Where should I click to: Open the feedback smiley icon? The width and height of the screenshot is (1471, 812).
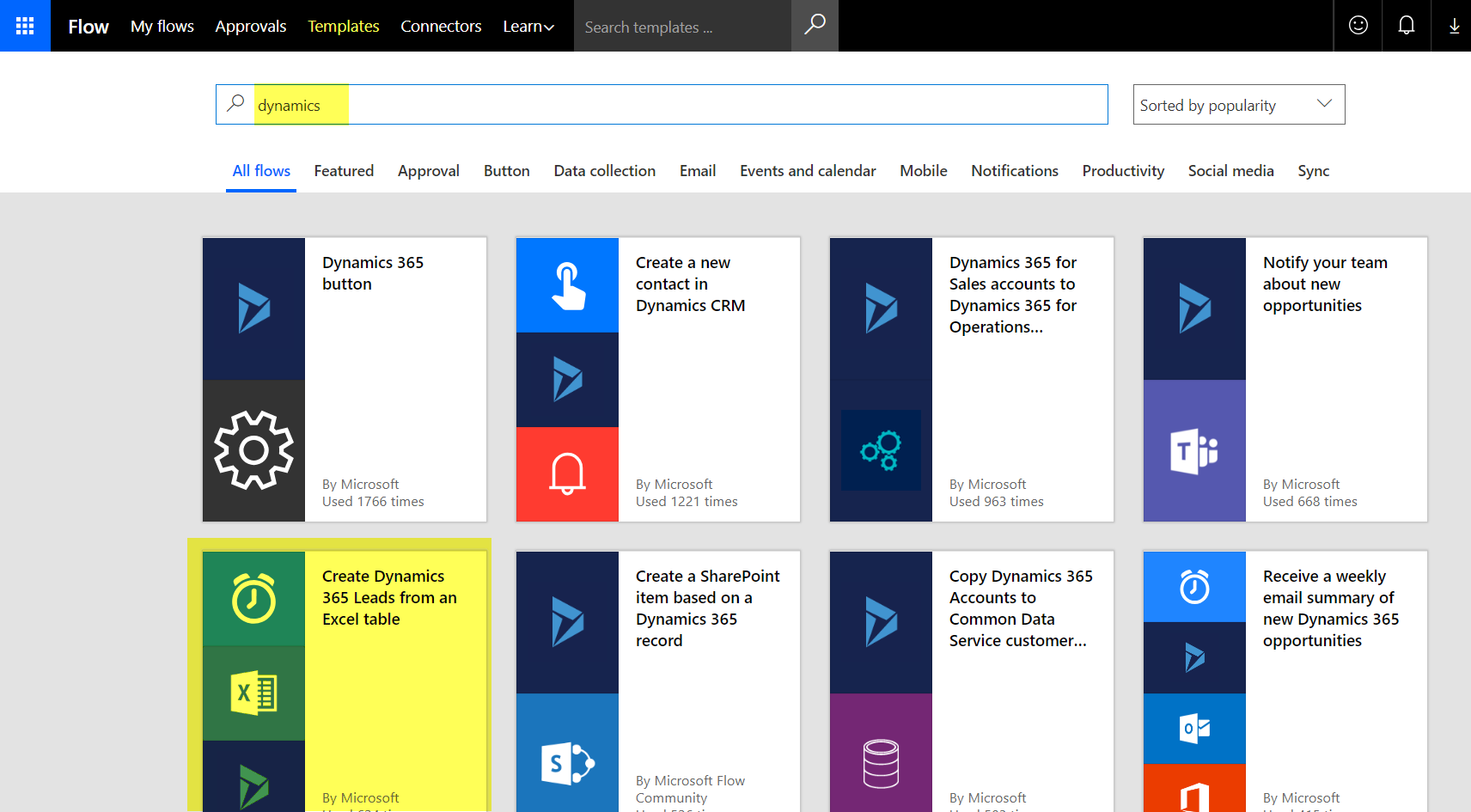tap(1358, 26)
